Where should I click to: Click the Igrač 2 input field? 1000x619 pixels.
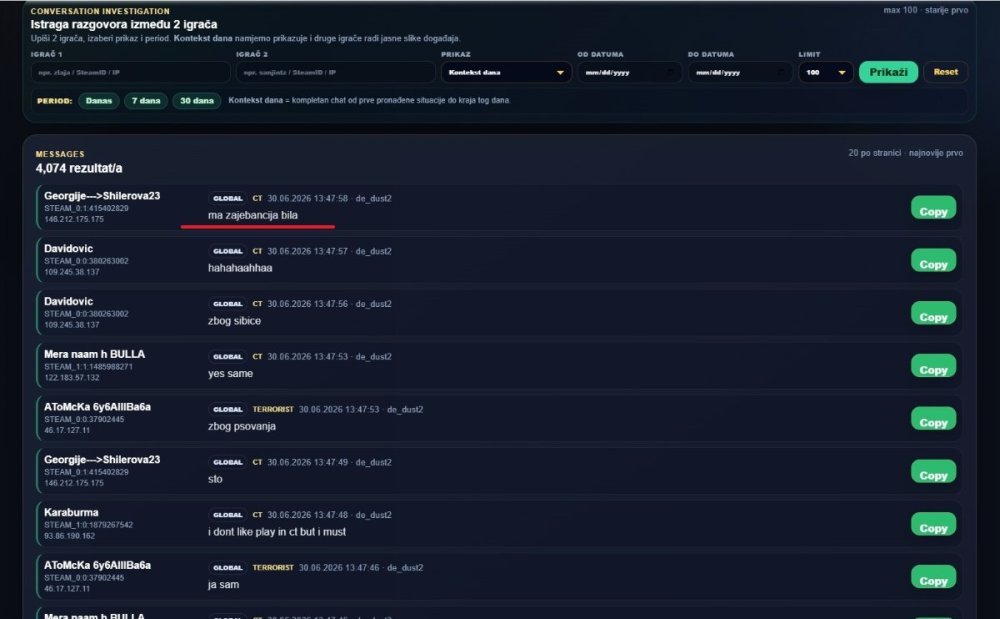tap(335, 72)
